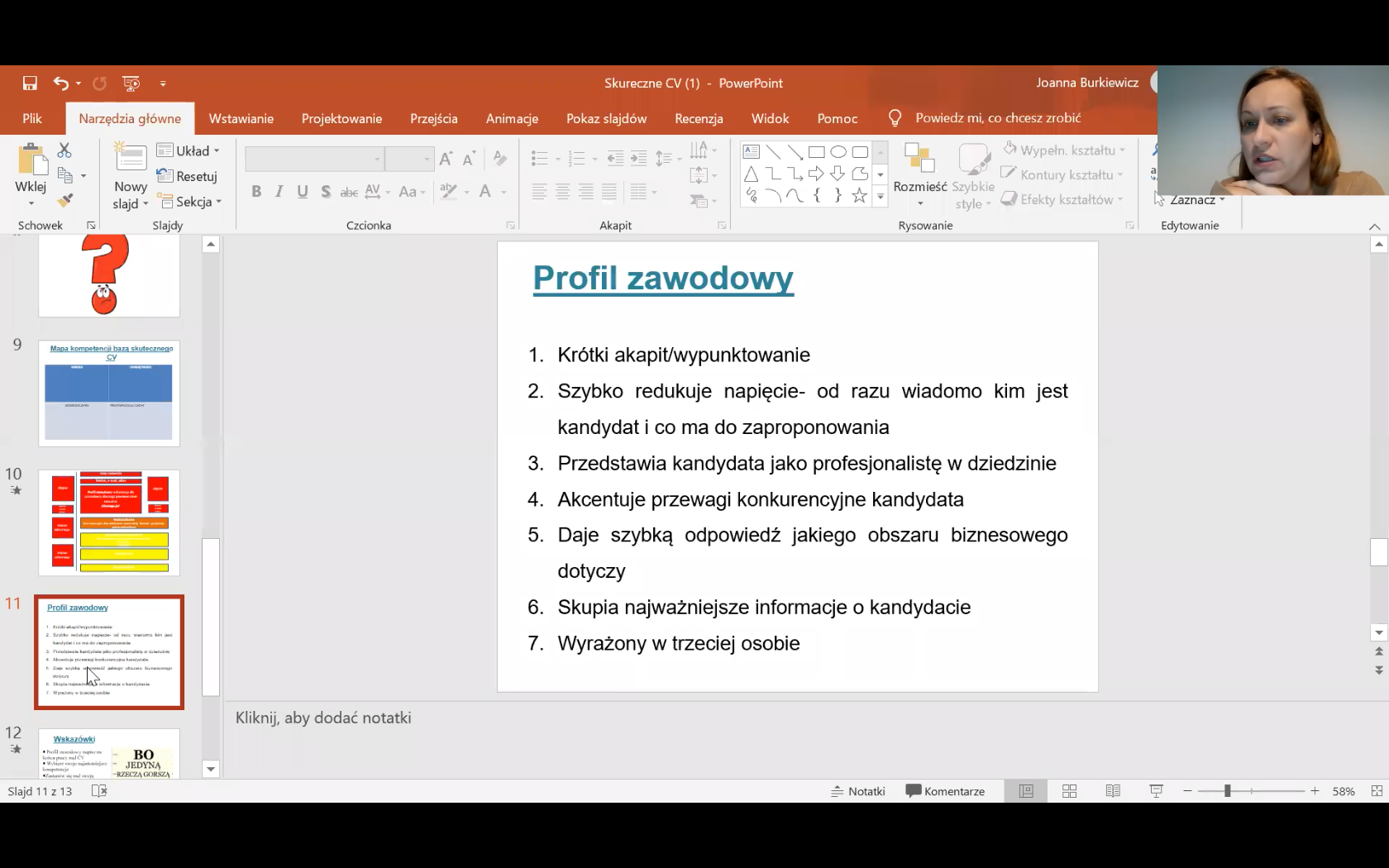Click the Undo arrow icon
The image size is (1389, 868).
61,83
